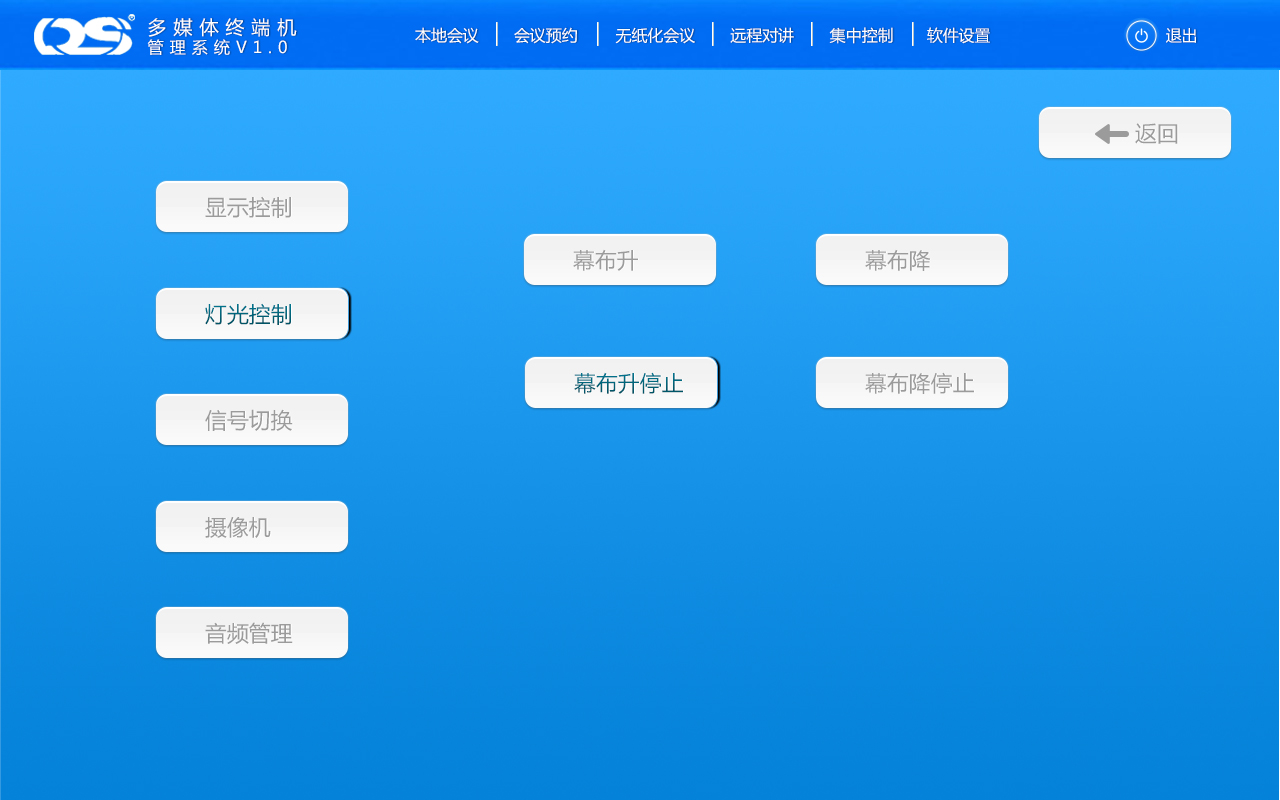Switch to 会议预约 in top navigation

(546, 36)
